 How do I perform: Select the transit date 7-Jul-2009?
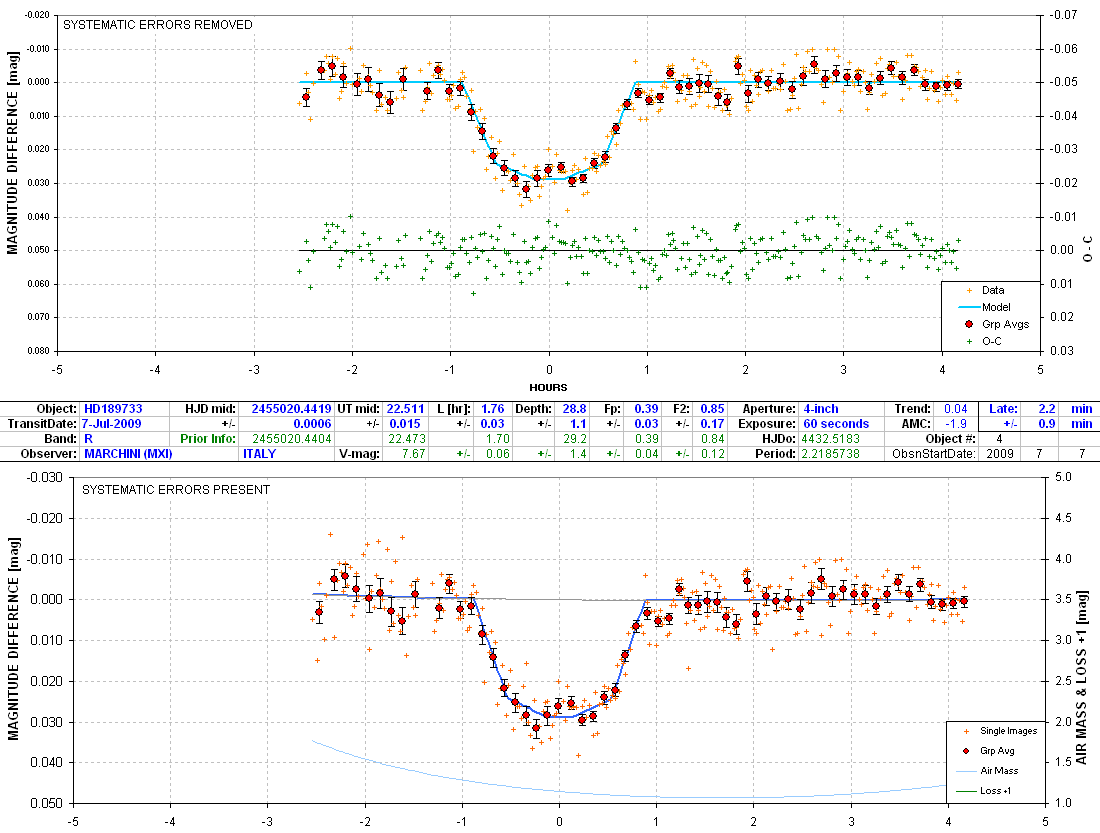click(112, 424)
